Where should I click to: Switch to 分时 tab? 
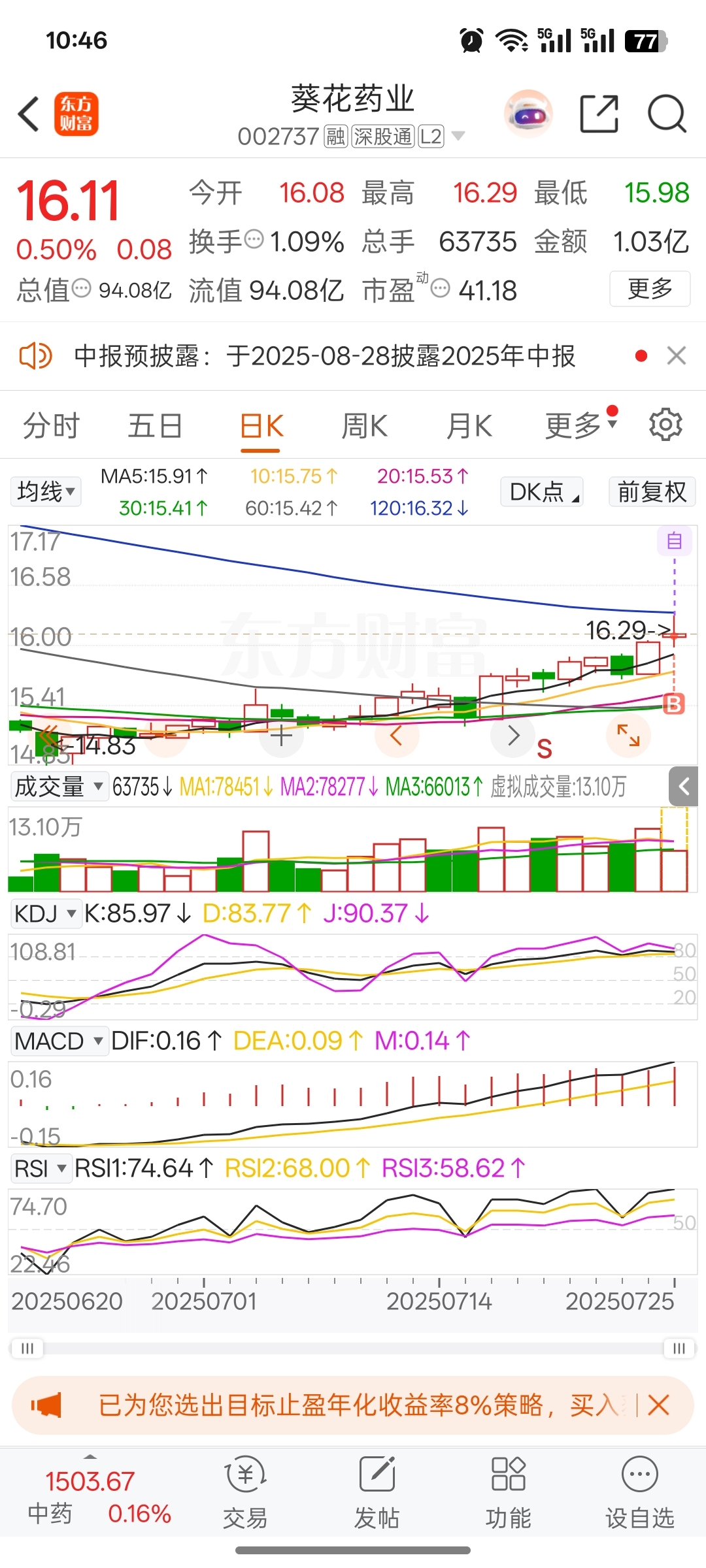point(51,426)
